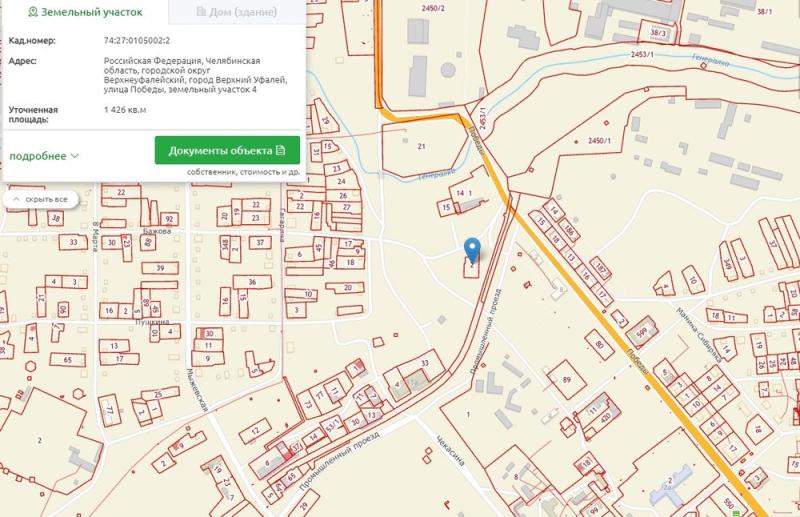Select parcel labeled 420
Image resolution: width=800 pixels, height=517 pixels.
tap(606, 420)
